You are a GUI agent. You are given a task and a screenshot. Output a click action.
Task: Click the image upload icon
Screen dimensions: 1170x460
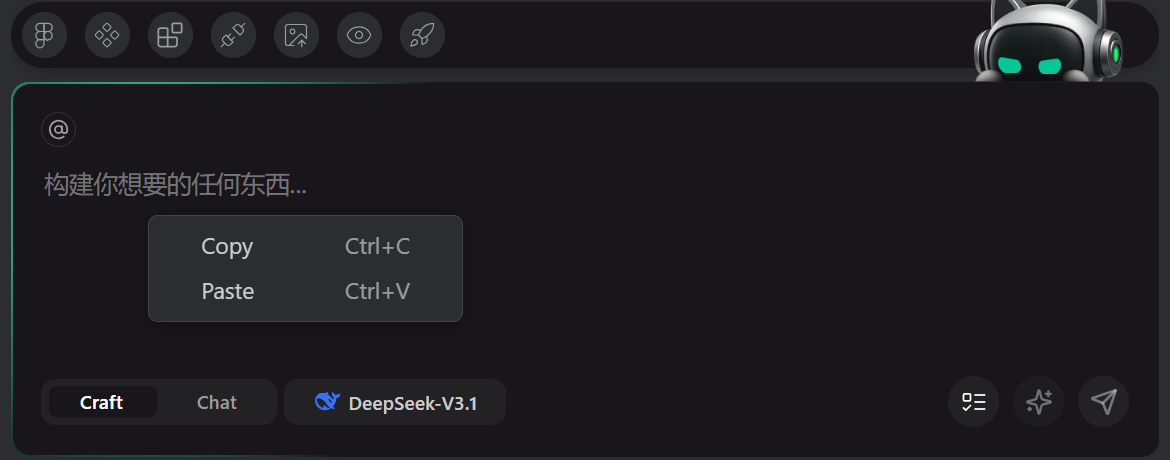[x=296, y=36]
